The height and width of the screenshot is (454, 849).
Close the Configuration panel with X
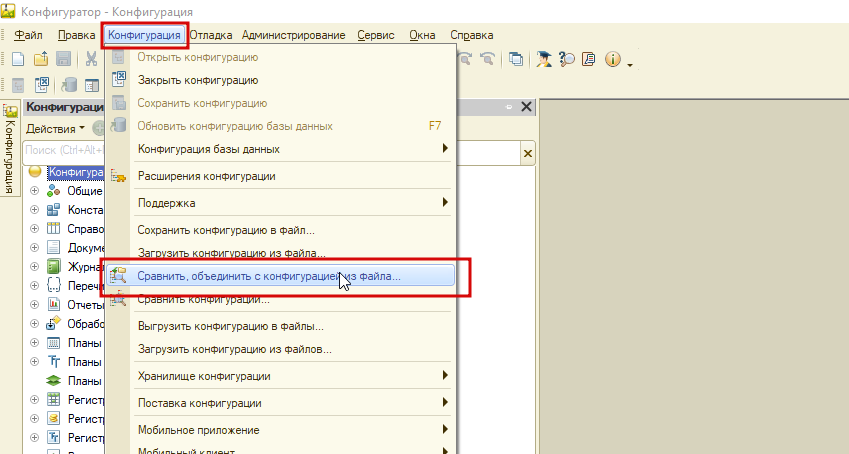(x=526, y=107)
